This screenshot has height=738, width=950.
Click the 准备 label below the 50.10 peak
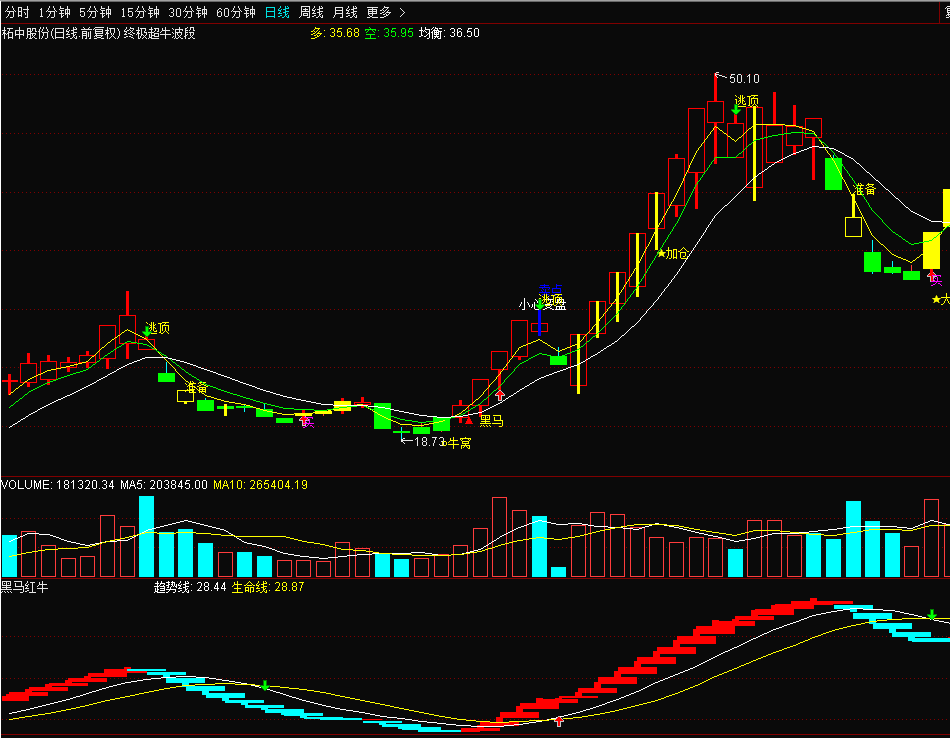(x=865, y=189)
